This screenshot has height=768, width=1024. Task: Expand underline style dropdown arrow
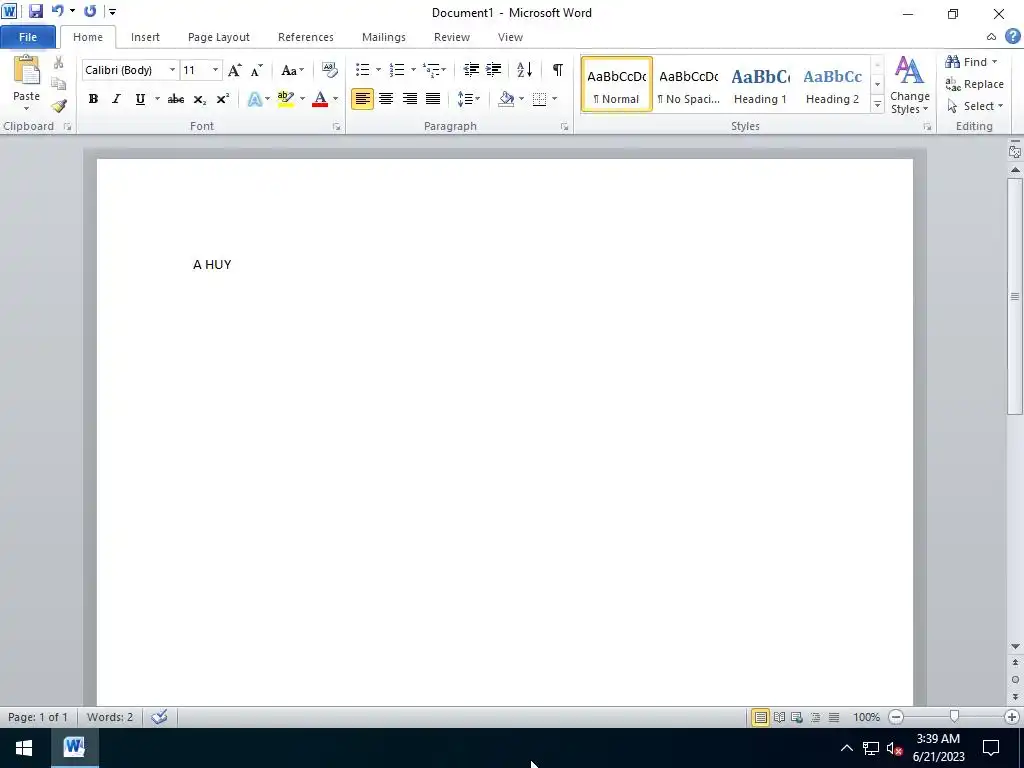(157, 99)
